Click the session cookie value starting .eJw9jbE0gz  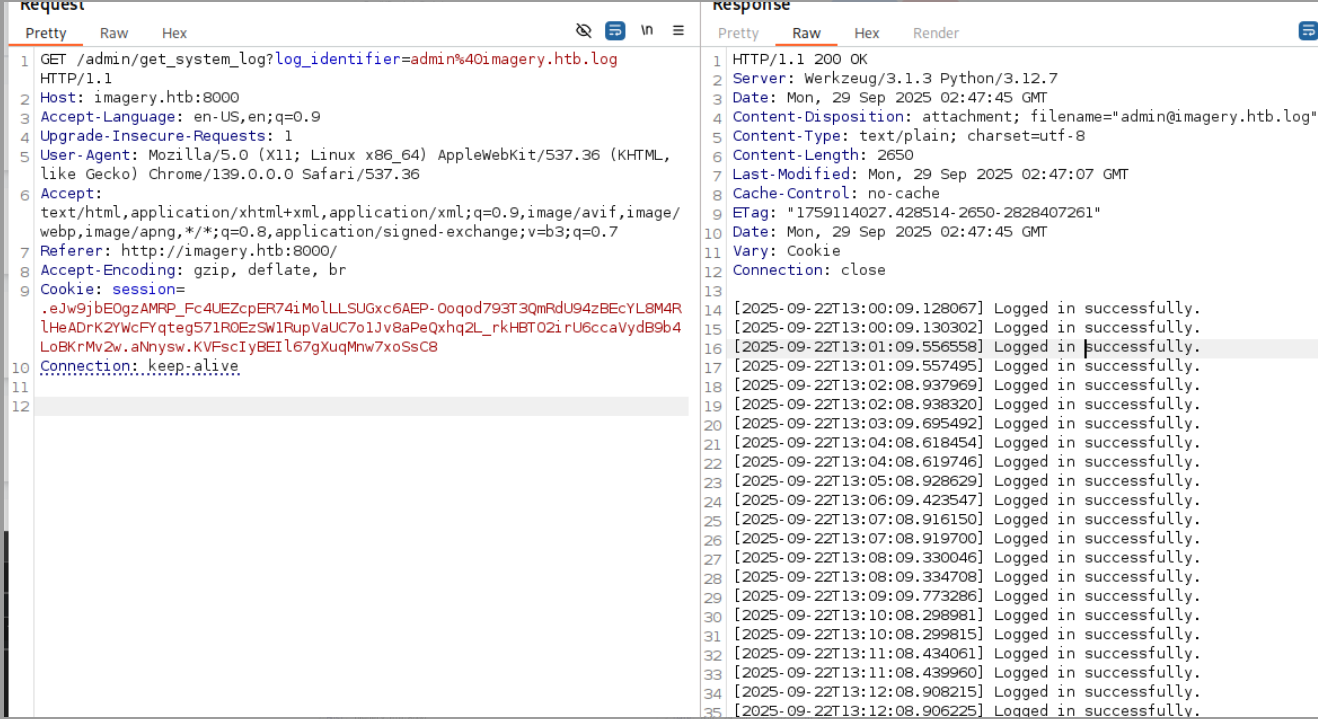(x=361, y=327)
